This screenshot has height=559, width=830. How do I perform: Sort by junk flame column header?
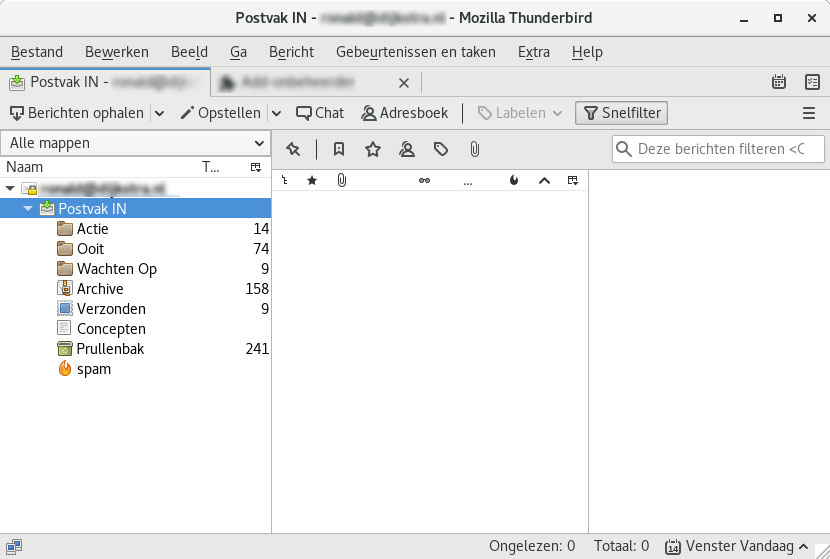click(513, 181)
